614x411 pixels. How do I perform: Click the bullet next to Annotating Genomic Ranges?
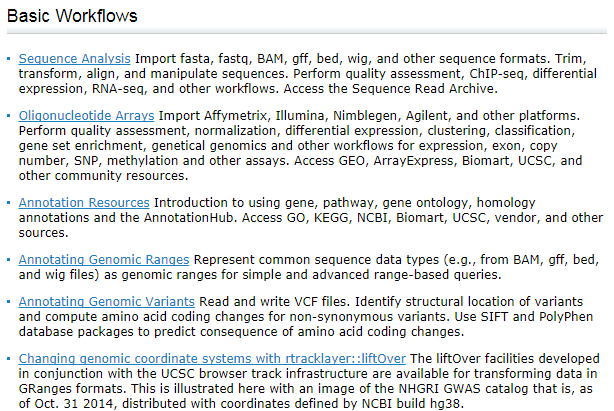[9, 260]
